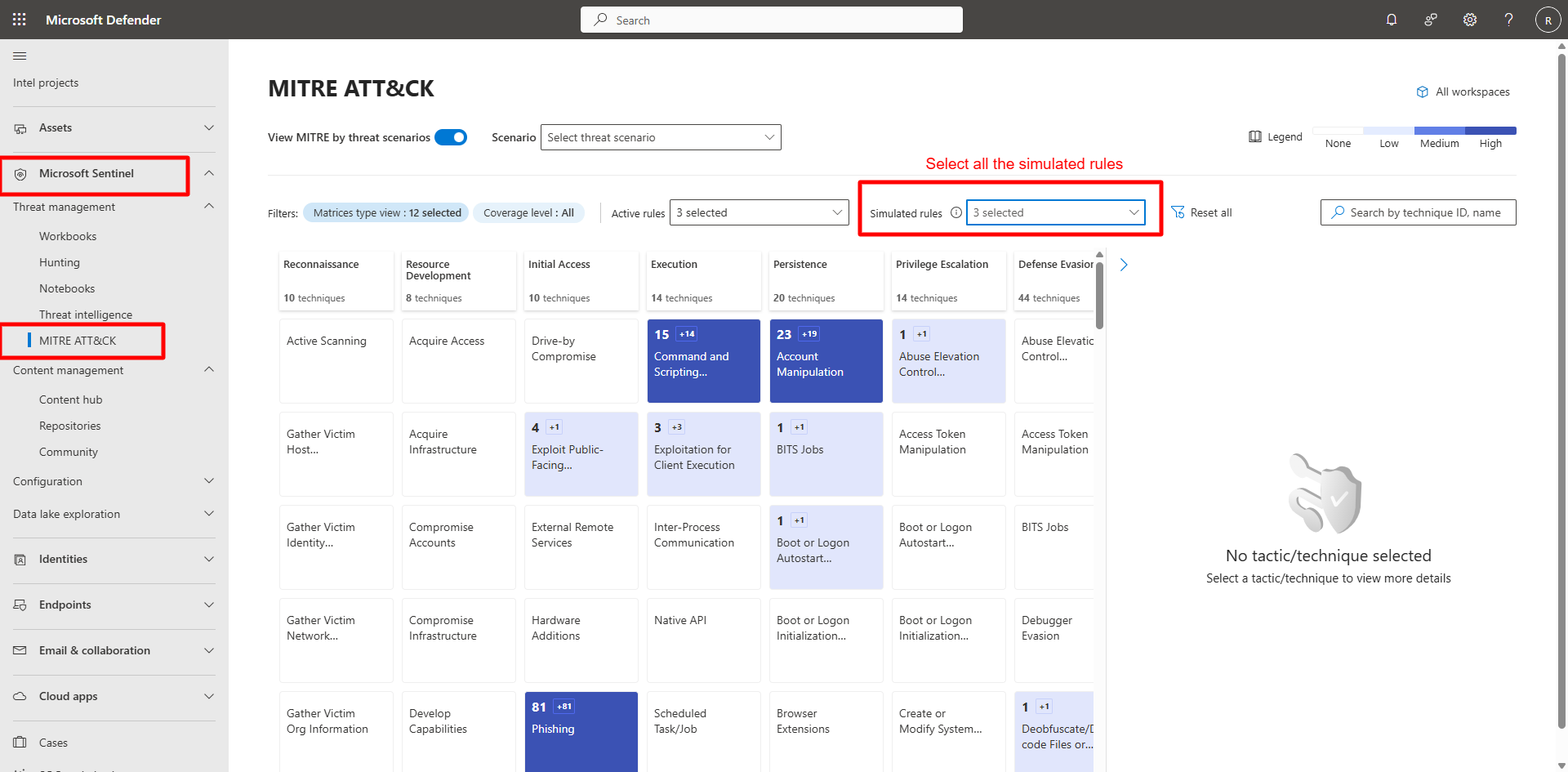Click the Assets icon in sidebar
The image size is (1568, 772).
click(x=20, y=128)
